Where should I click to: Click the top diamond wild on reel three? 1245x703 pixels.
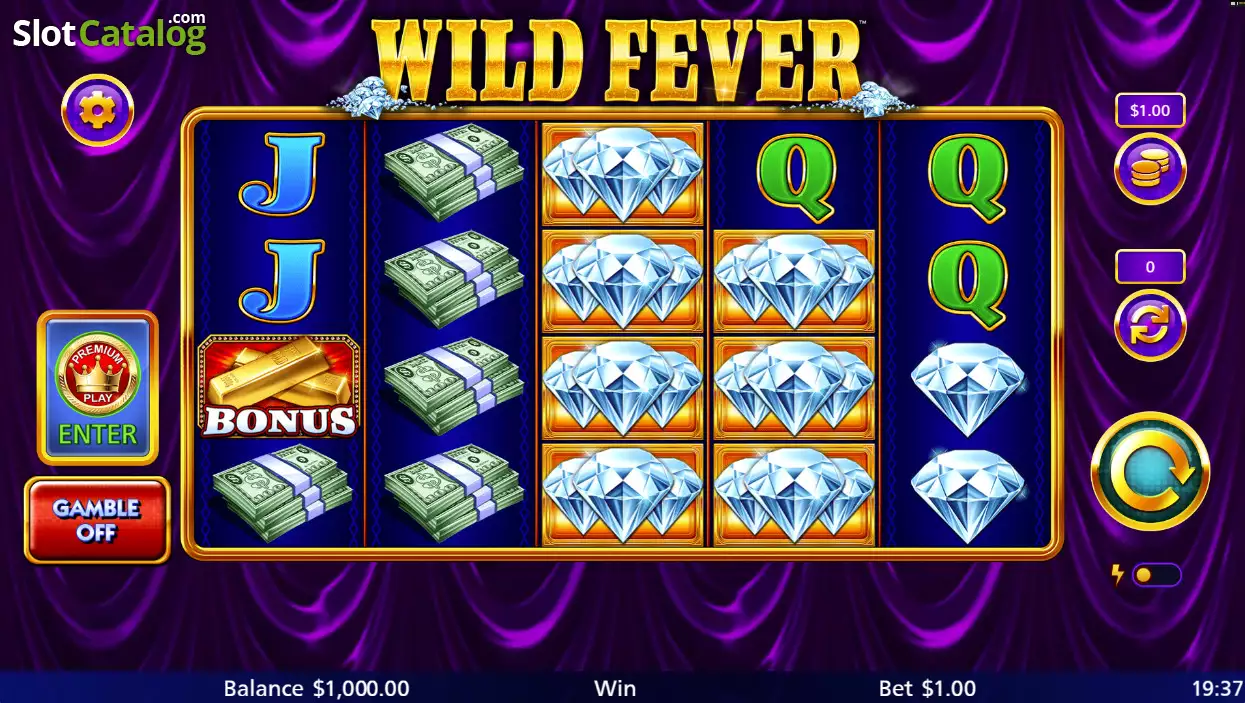(x=622, y=174)
